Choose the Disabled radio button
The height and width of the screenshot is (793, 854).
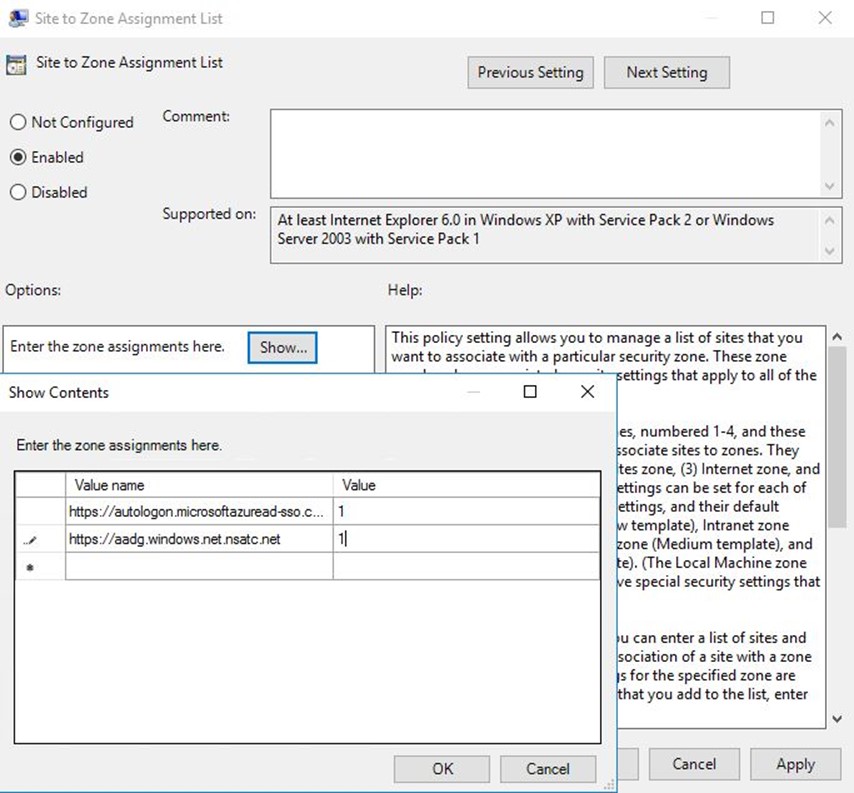(18, 192)
